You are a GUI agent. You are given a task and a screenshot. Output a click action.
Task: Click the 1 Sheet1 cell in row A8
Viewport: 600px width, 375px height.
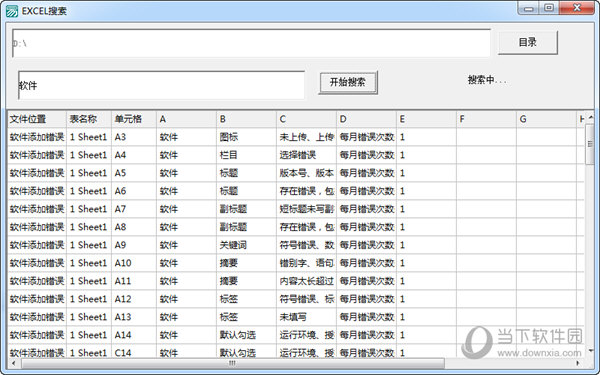[x=89, y=227]
